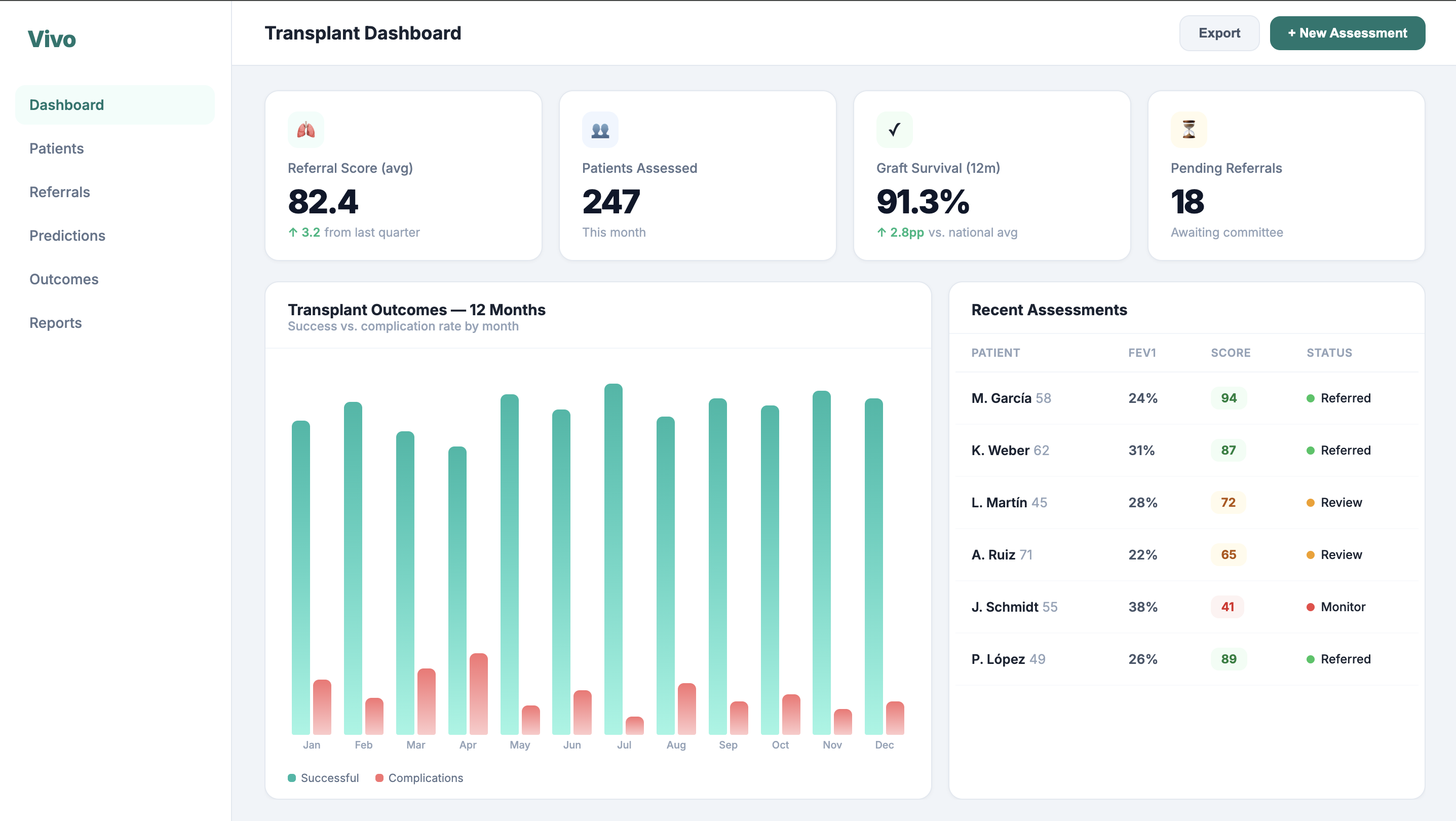Click the green January success bar
This screenshot has height=821, width=1456.
pyautogui.click(x=301, y=578)
